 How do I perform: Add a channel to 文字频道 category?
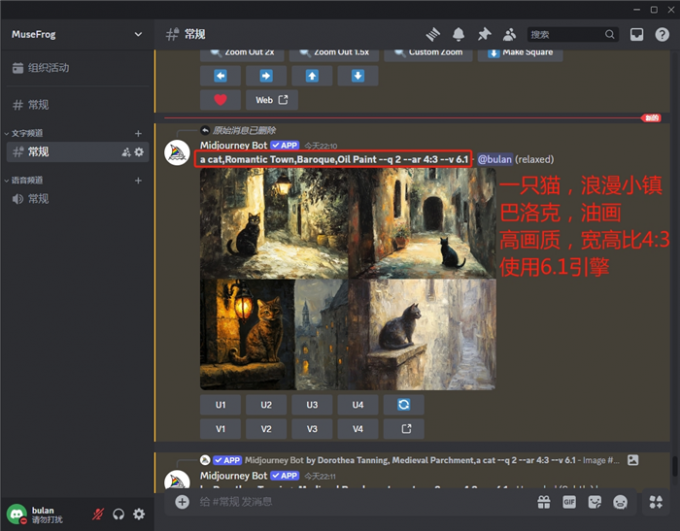[138, 133]
